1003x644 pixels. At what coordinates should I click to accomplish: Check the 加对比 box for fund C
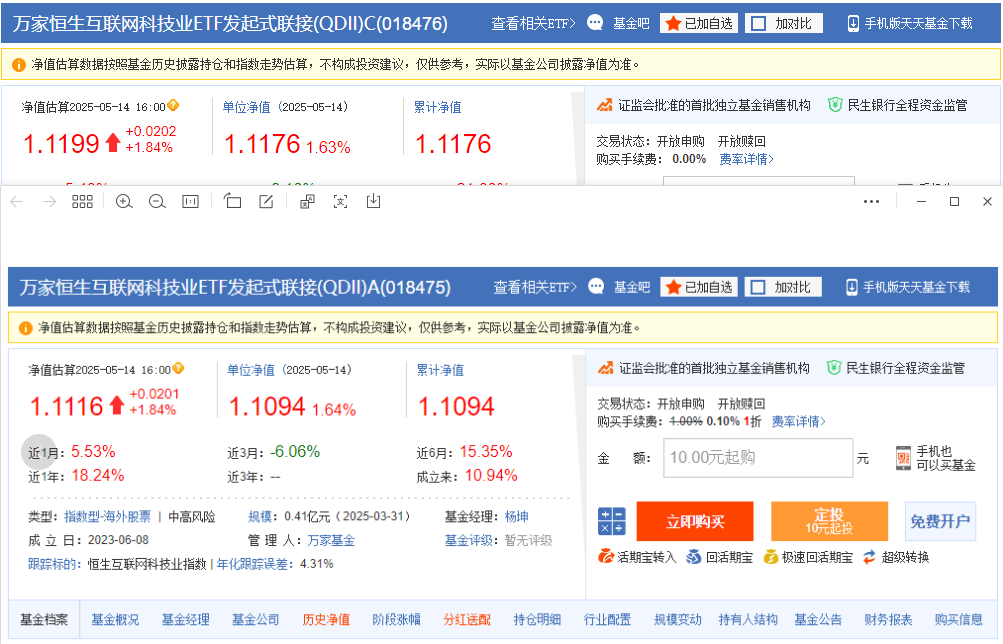759,24
